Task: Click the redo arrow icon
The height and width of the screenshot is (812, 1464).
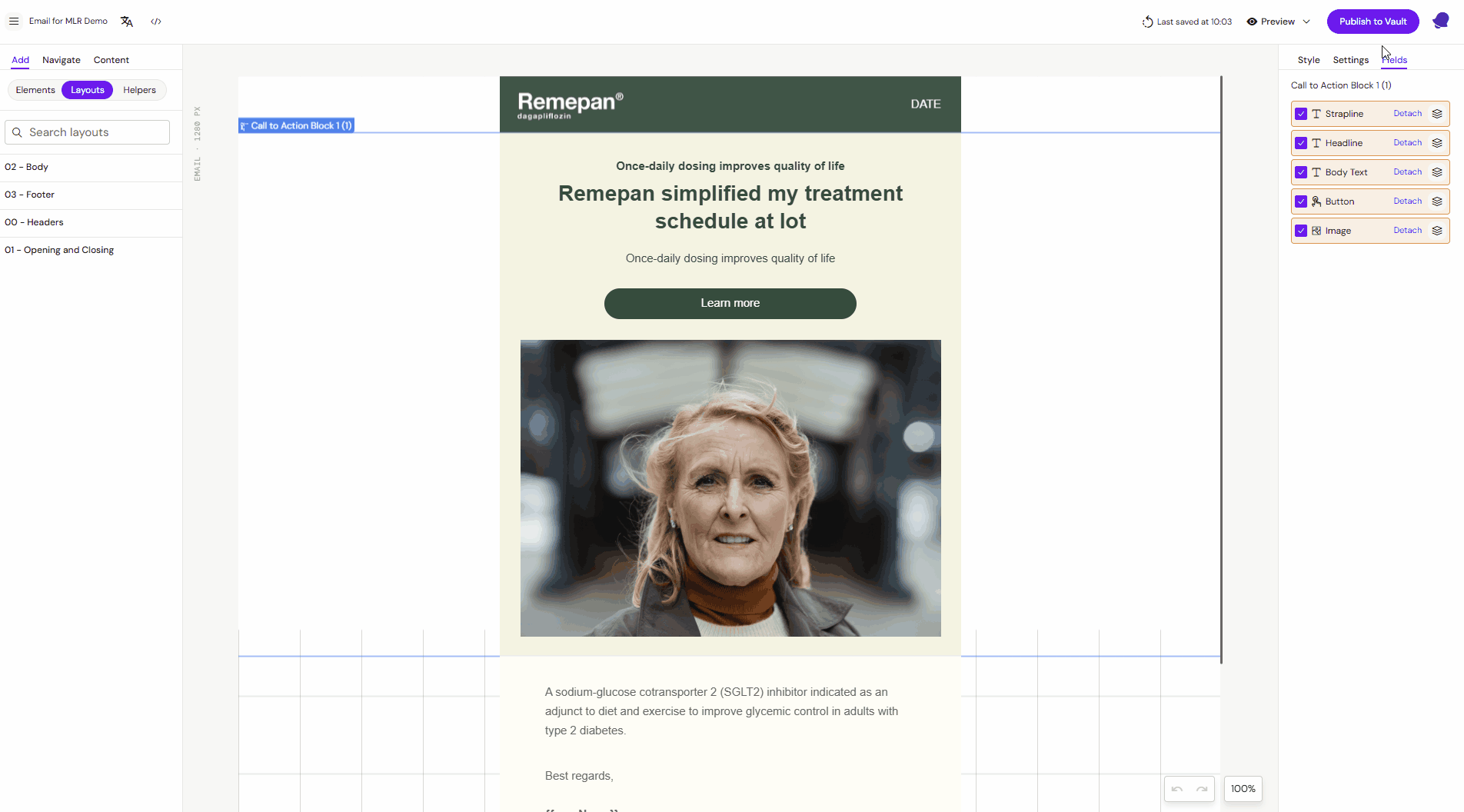Action: [1202, 789]
